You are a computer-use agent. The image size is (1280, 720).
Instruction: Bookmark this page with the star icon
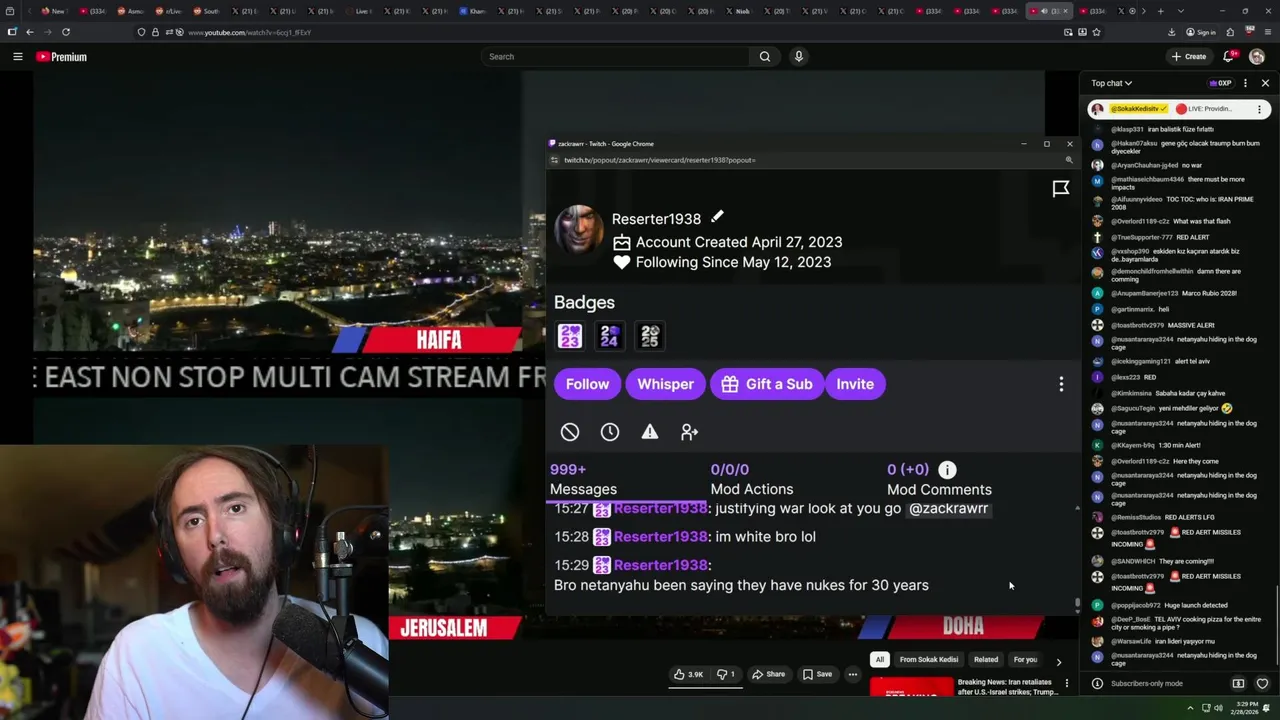[1097, 32]
